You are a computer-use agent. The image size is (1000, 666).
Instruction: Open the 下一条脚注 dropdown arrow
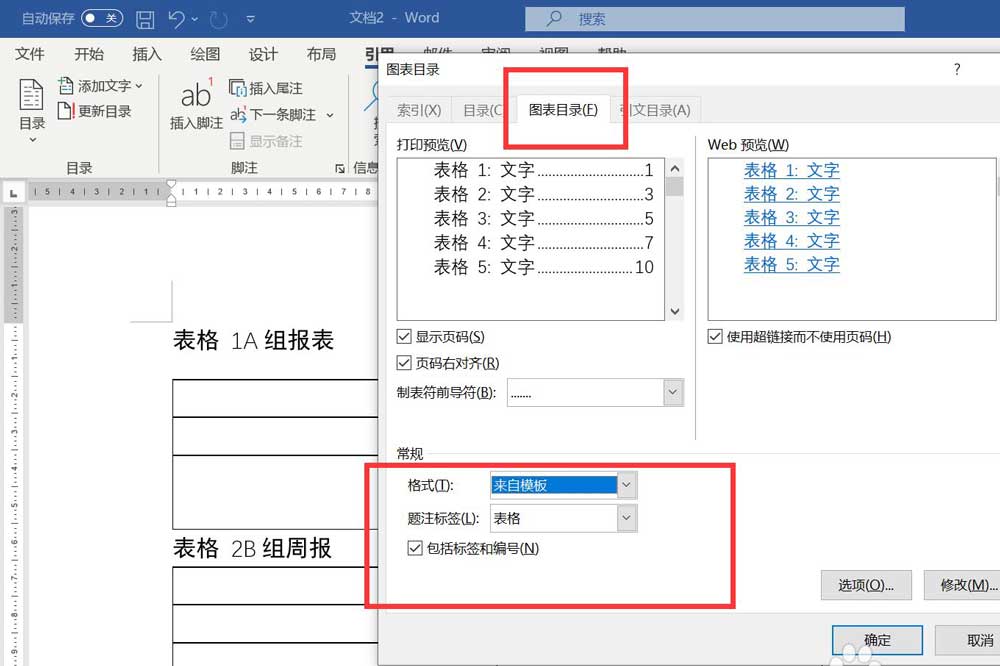click(330, 115)
